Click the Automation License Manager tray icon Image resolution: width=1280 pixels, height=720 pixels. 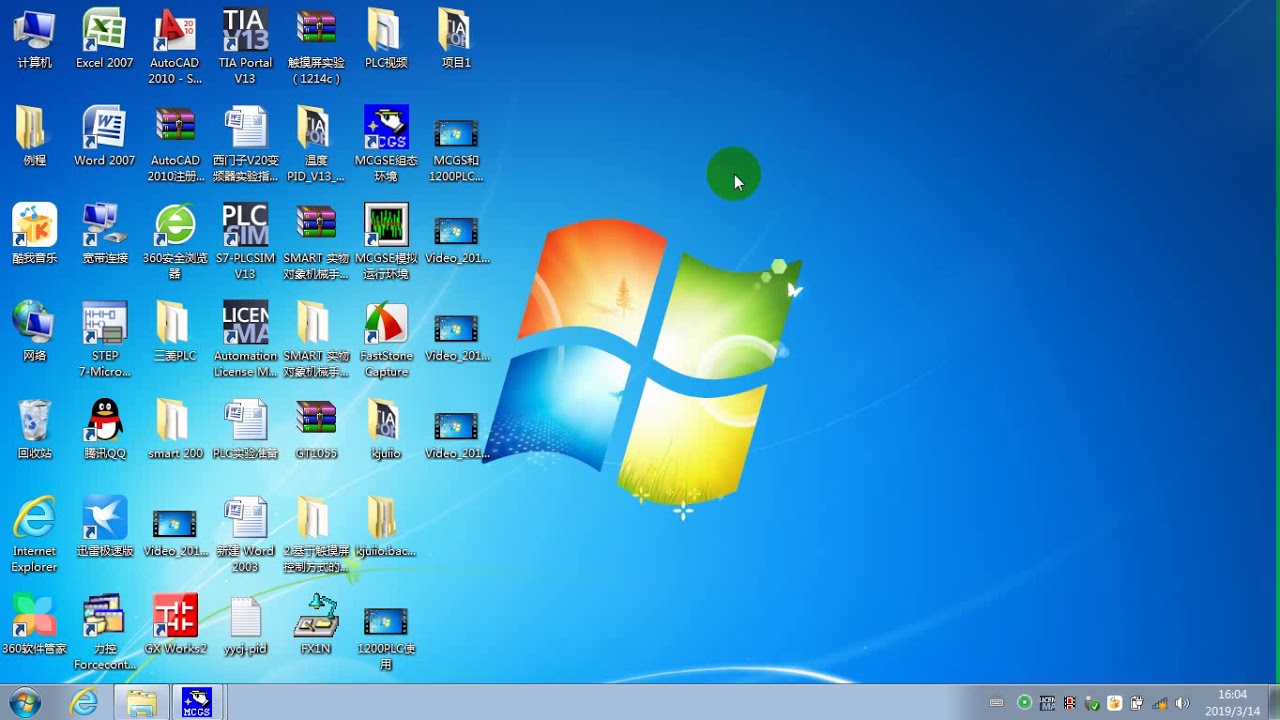[x=1048, y=703]
